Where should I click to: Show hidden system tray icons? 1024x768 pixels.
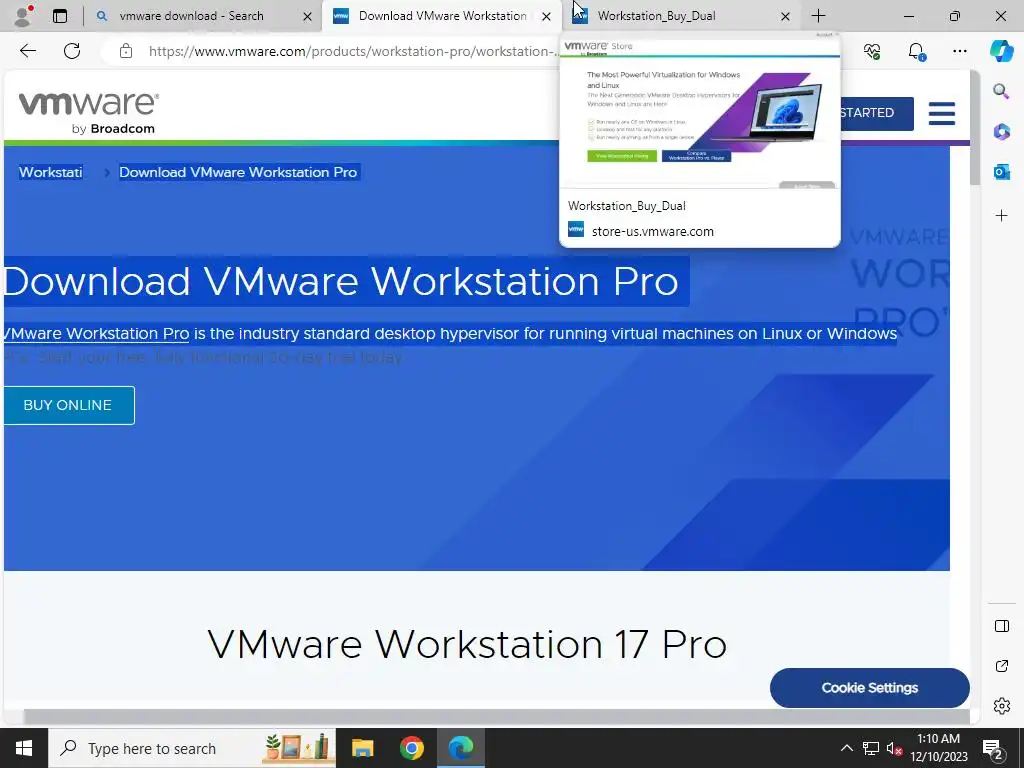point(846,748)
